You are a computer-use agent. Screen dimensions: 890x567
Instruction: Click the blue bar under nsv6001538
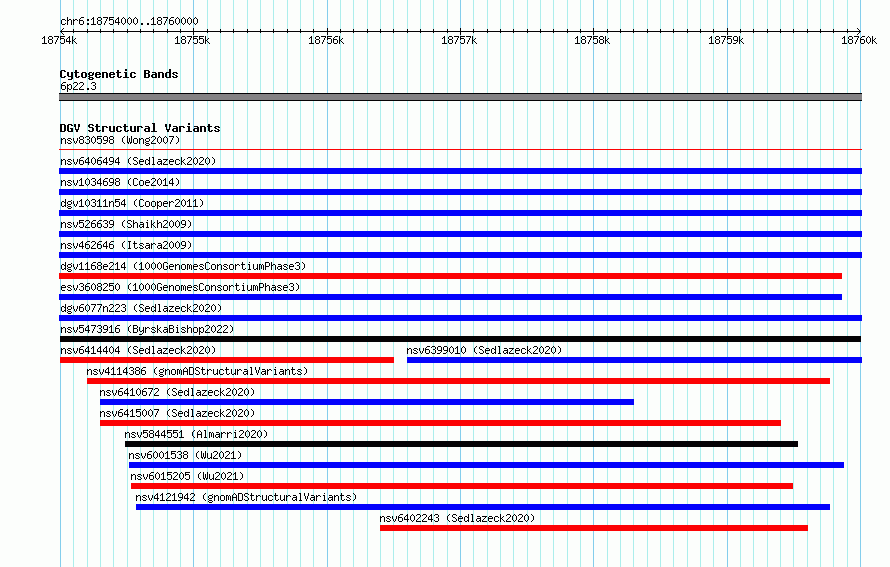[x=486, y=465]
